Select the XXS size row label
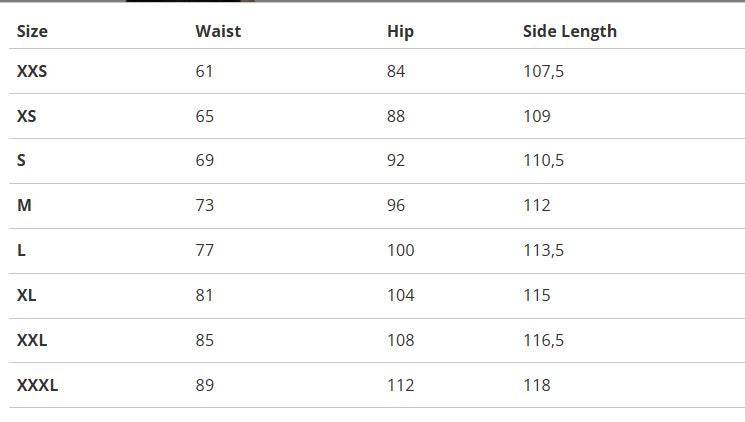This screenshot has height=422, width=745. 32,71
